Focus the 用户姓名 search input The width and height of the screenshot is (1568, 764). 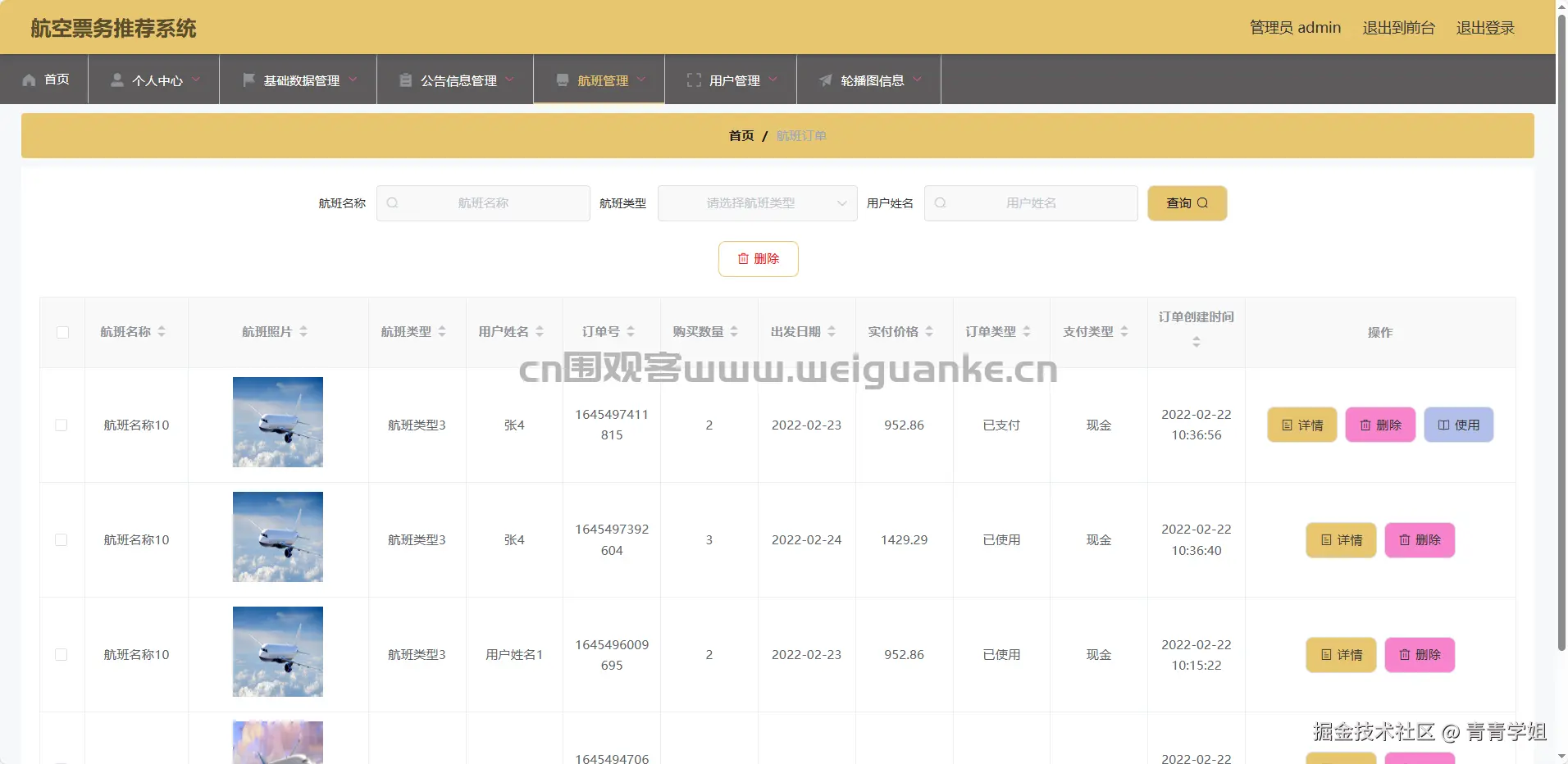point(1031,203)
